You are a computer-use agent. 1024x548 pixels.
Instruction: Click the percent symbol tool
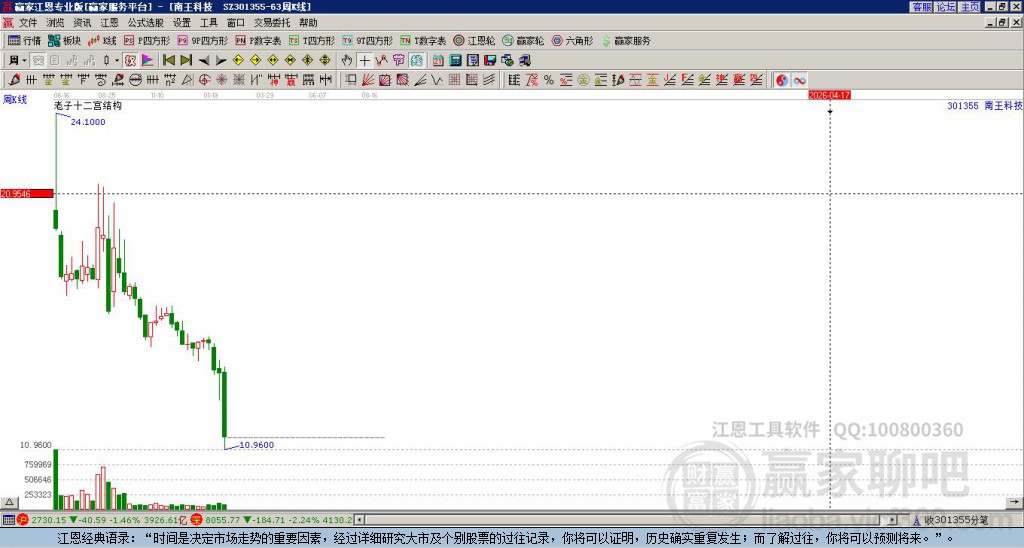tap(549, 80)
